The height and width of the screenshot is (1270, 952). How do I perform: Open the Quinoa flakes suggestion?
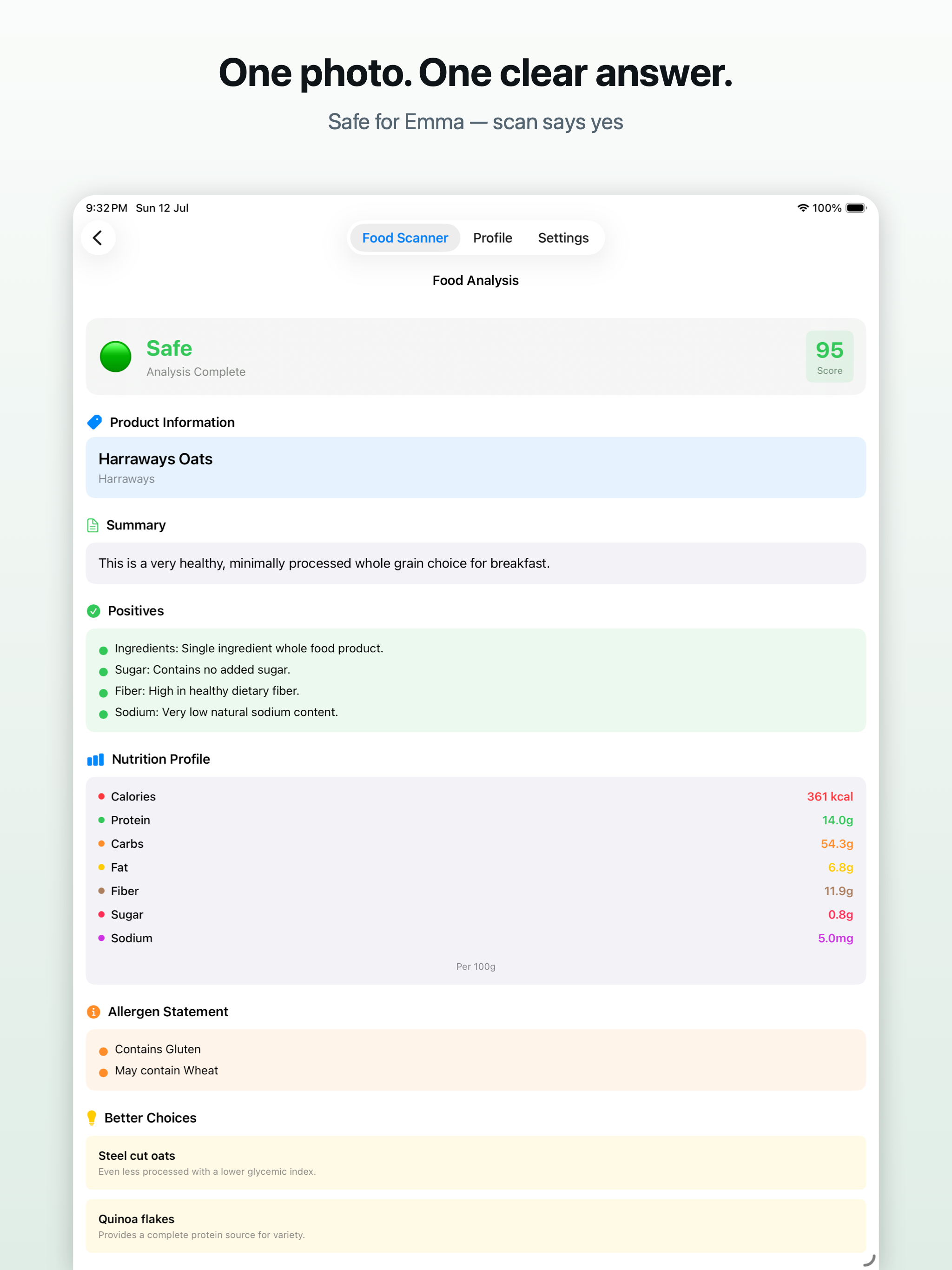476,1226
